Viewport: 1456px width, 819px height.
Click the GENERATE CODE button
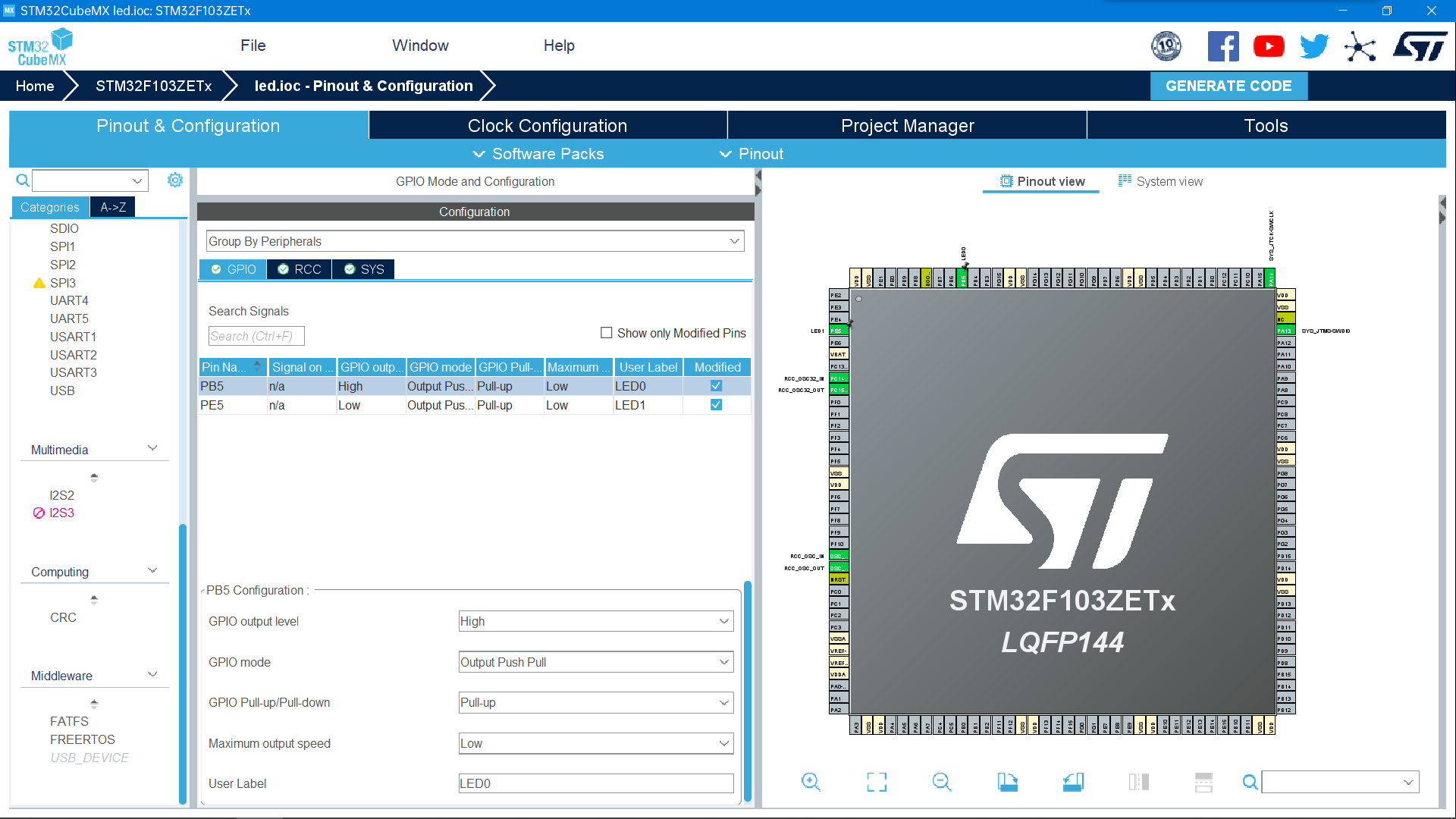pos(1228,86)
